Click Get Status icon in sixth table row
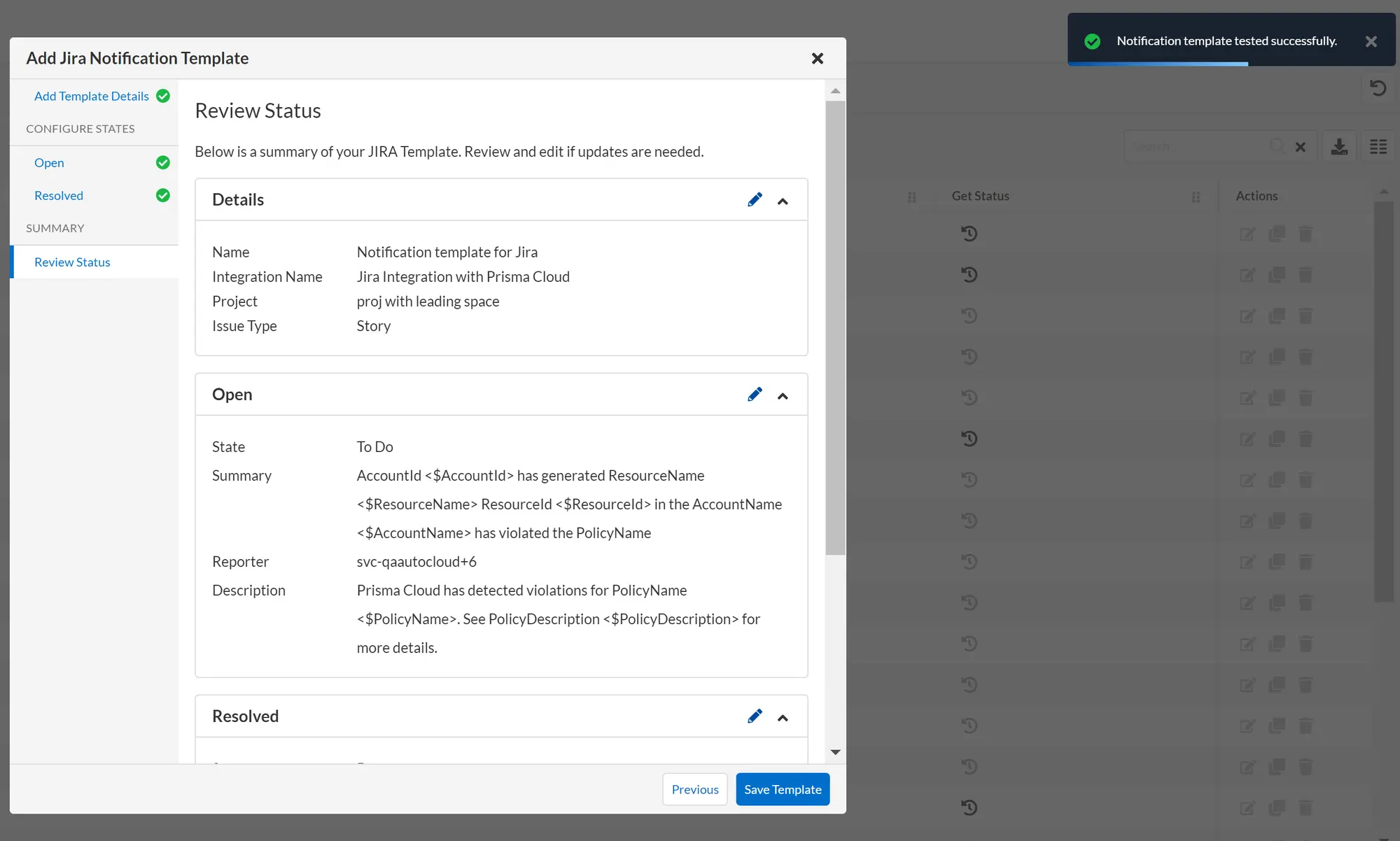The height and width of the screenshot is (841, 1400). (969, 439)
